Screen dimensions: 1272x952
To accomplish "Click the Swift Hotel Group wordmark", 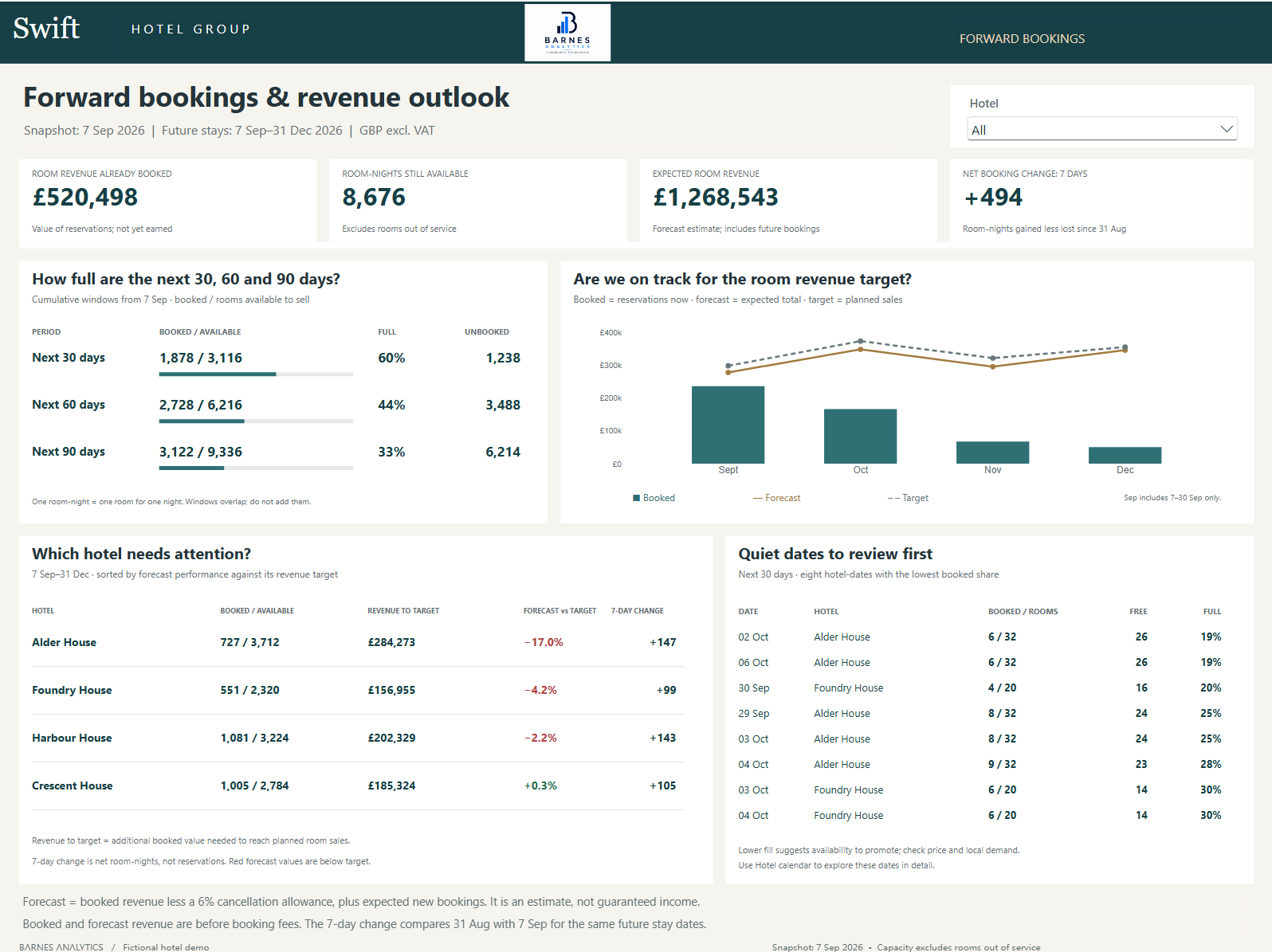I will (x=132, y=29).
